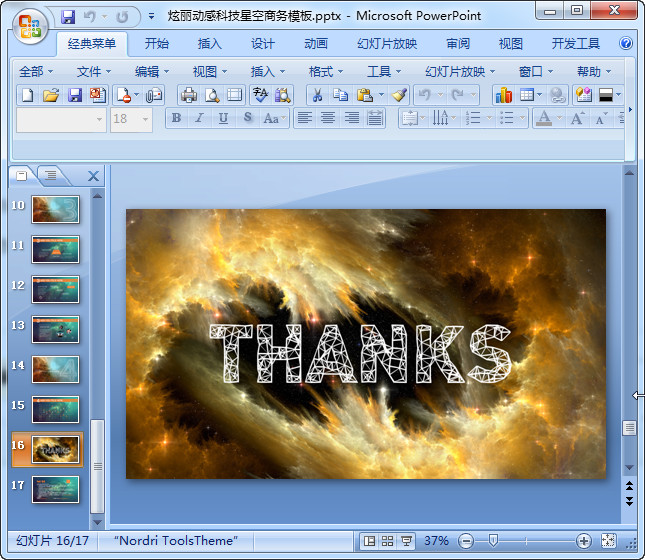This screenshot has height=560, width=645.
Task: Toggle bold formatting
Action: click(x=176, y=119)
